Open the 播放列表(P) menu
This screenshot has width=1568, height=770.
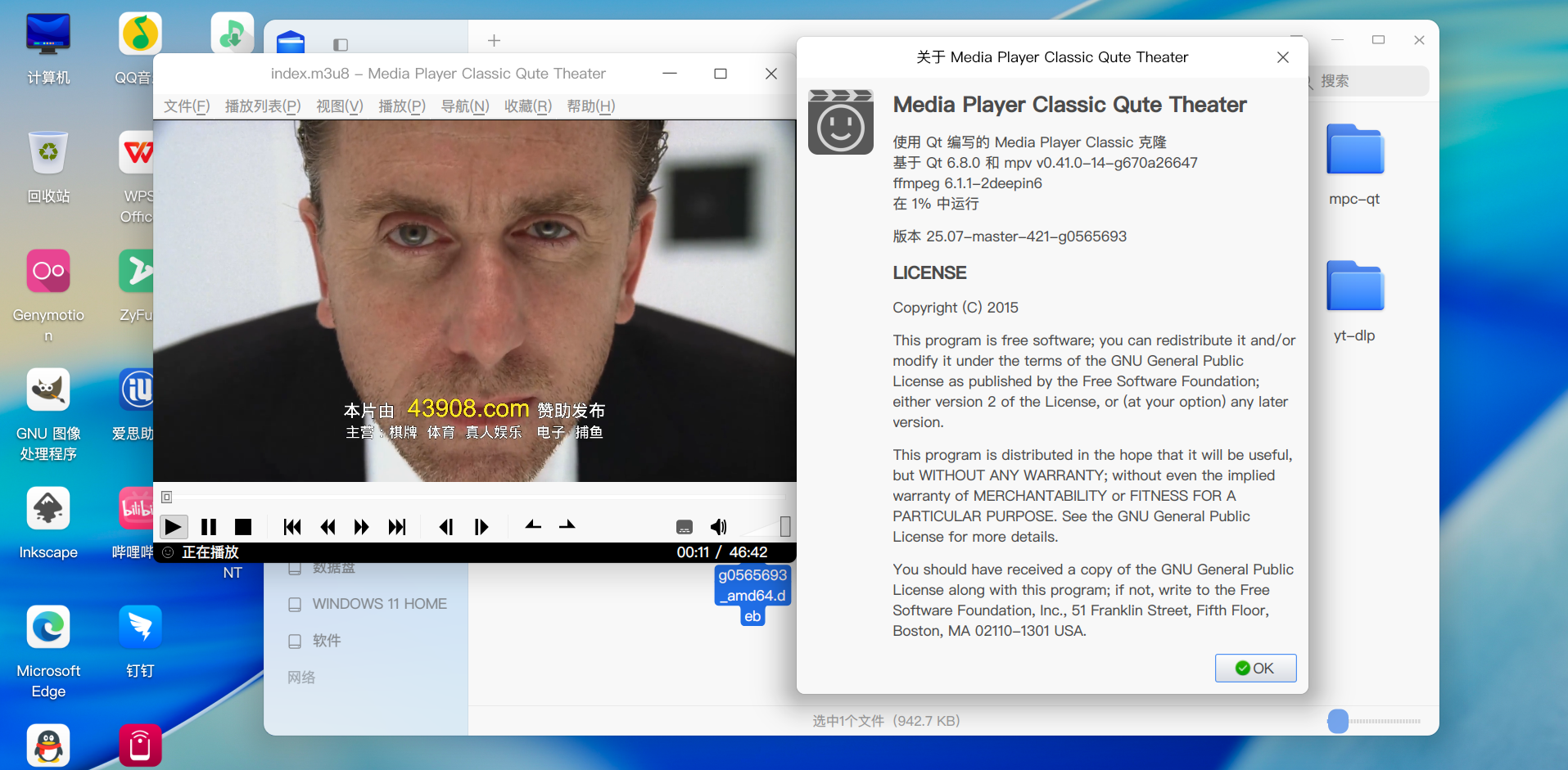(x=263, y=106)
